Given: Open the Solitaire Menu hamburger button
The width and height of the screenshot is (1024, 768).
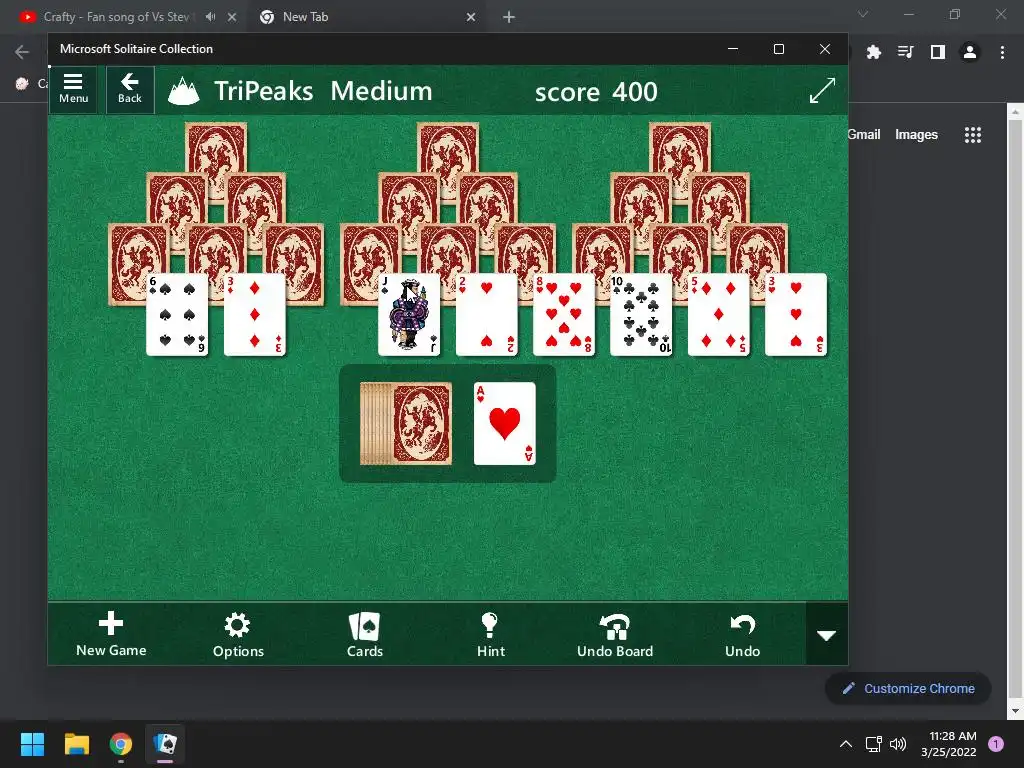Looking at the screenshot, I should (x=73, y=89).
